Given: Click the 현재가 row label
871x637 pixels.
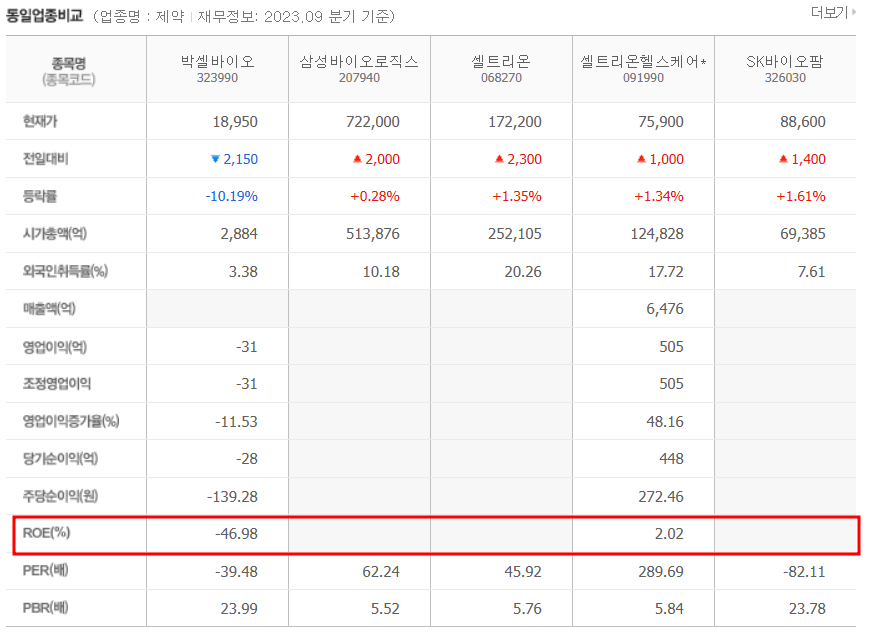Looking at the screenshot, I should [x=40, y=121].
